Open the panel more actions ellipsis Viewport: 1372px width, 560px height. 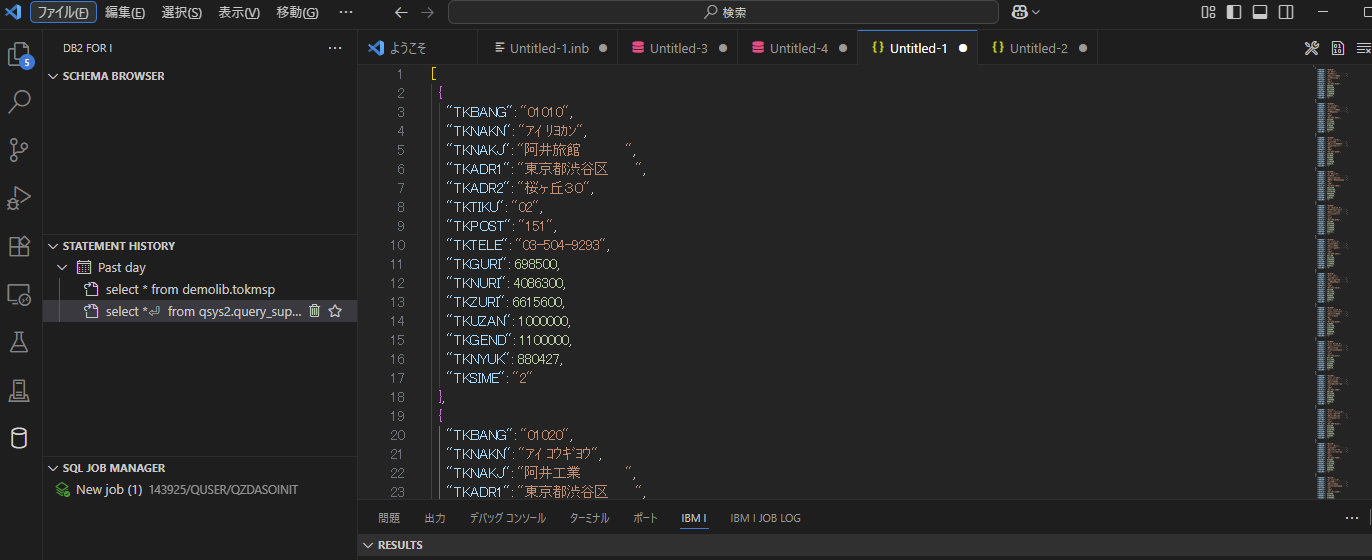(x=1352, y=518)
